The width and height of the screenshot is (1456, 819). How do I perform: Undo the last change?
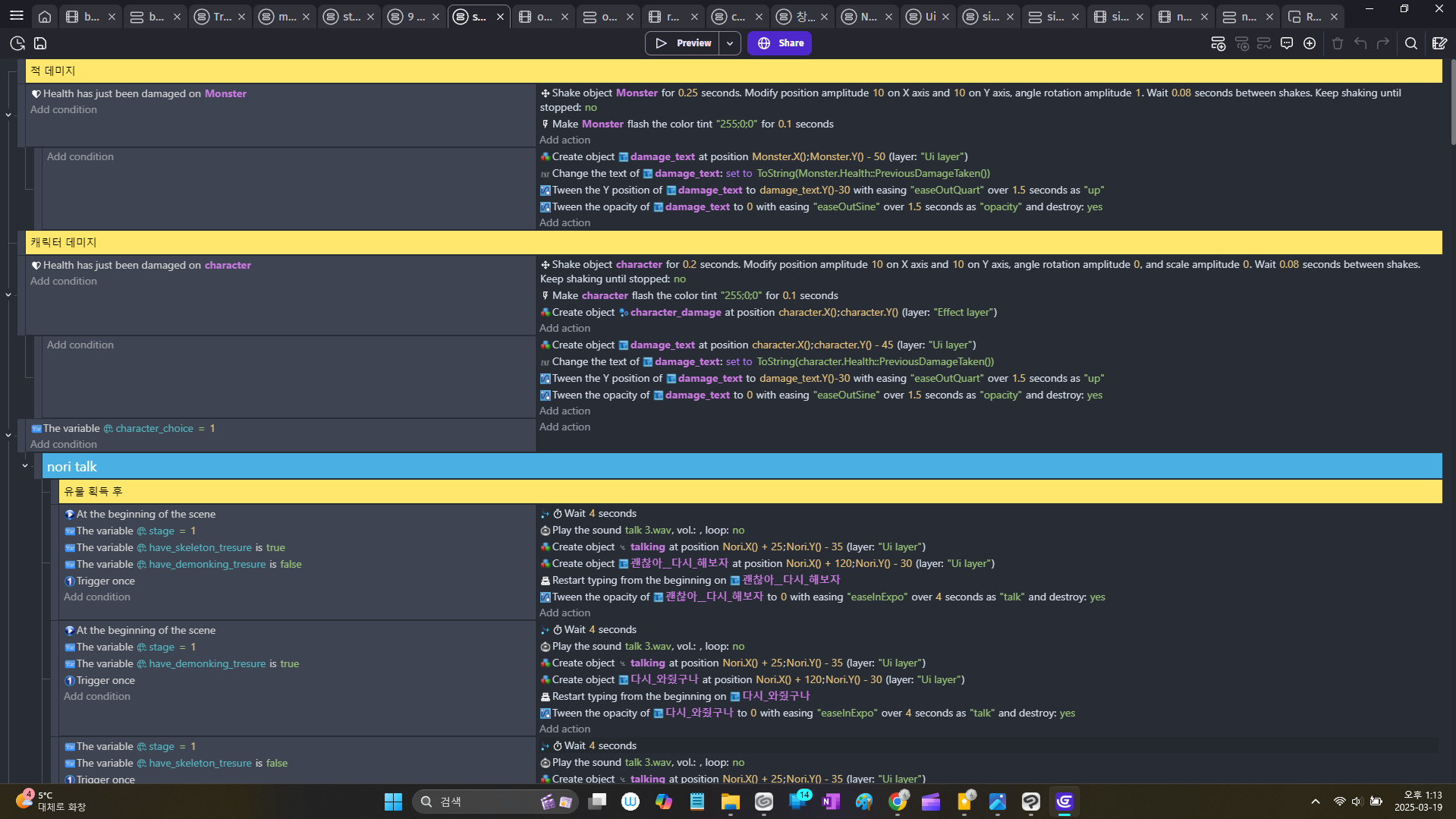point(1360,43)
